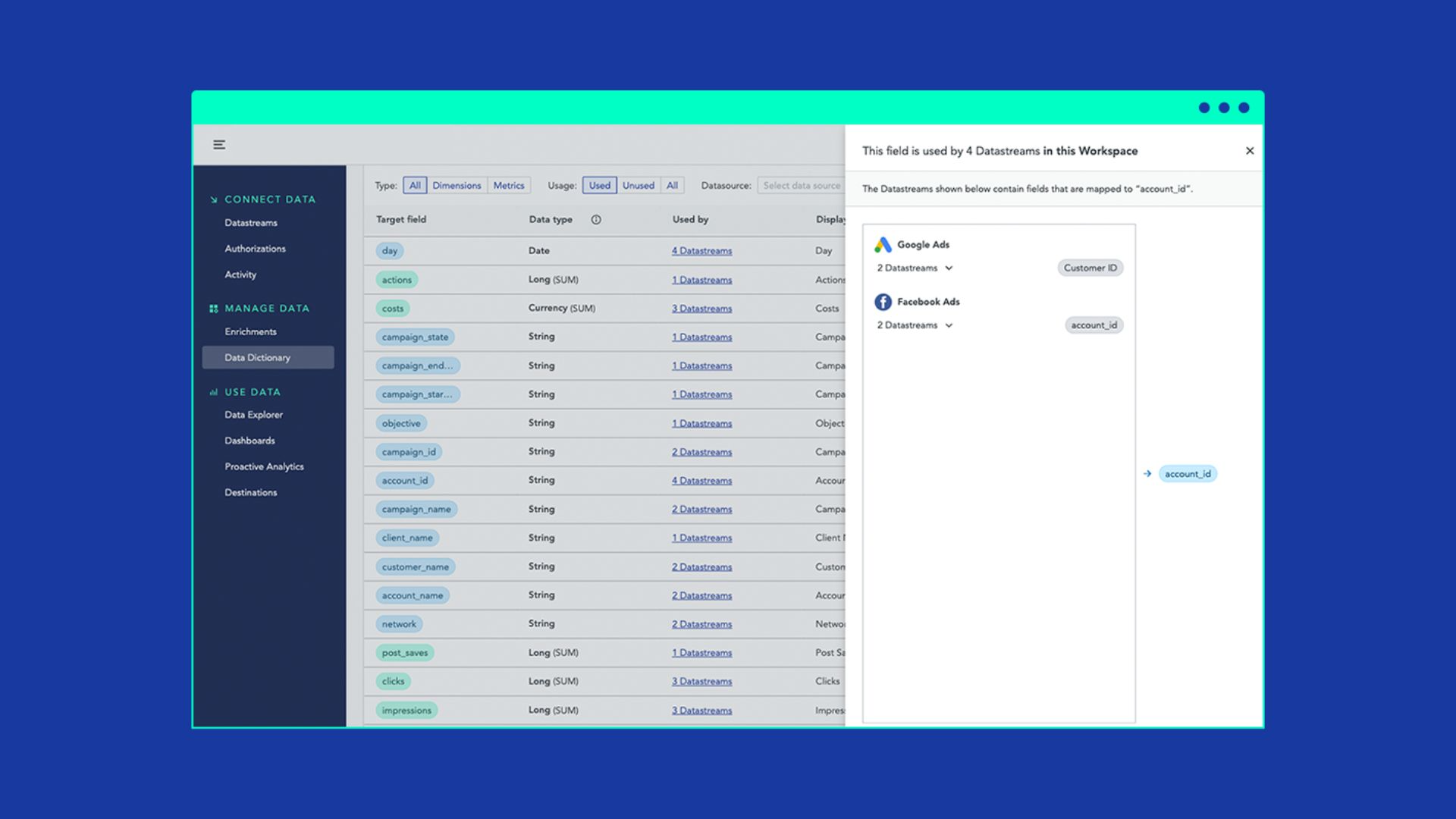Open the Dashboards section in sidebar

(x=249, y=440)
